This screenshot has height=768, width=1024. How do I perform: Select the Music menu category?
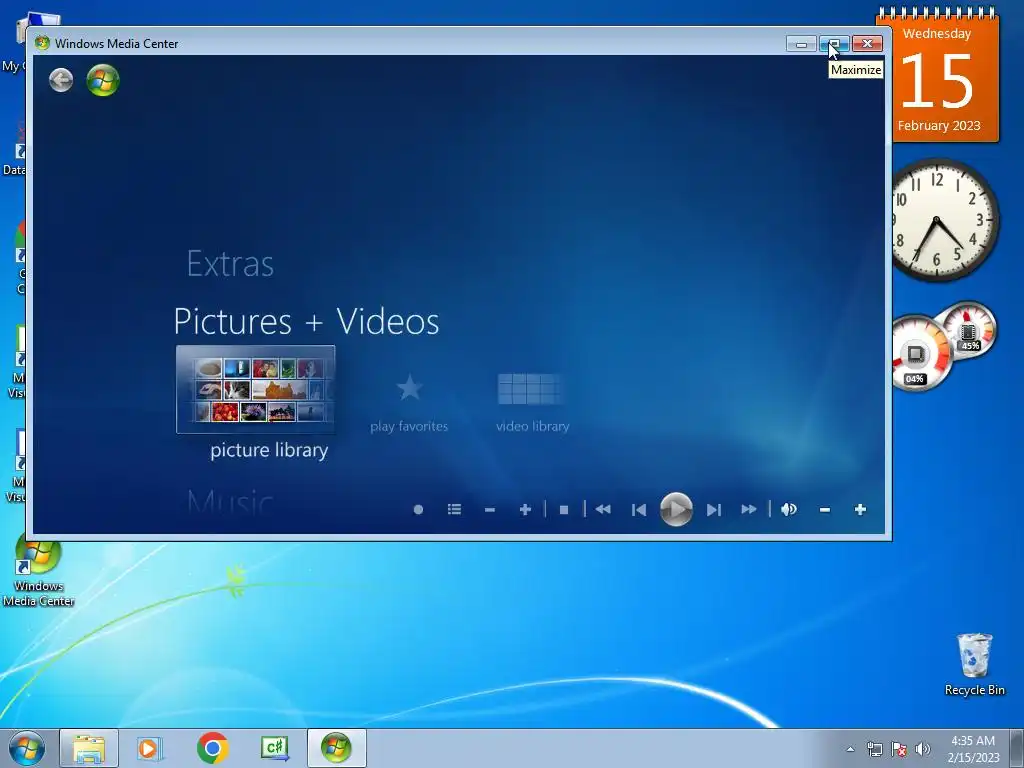230,503
